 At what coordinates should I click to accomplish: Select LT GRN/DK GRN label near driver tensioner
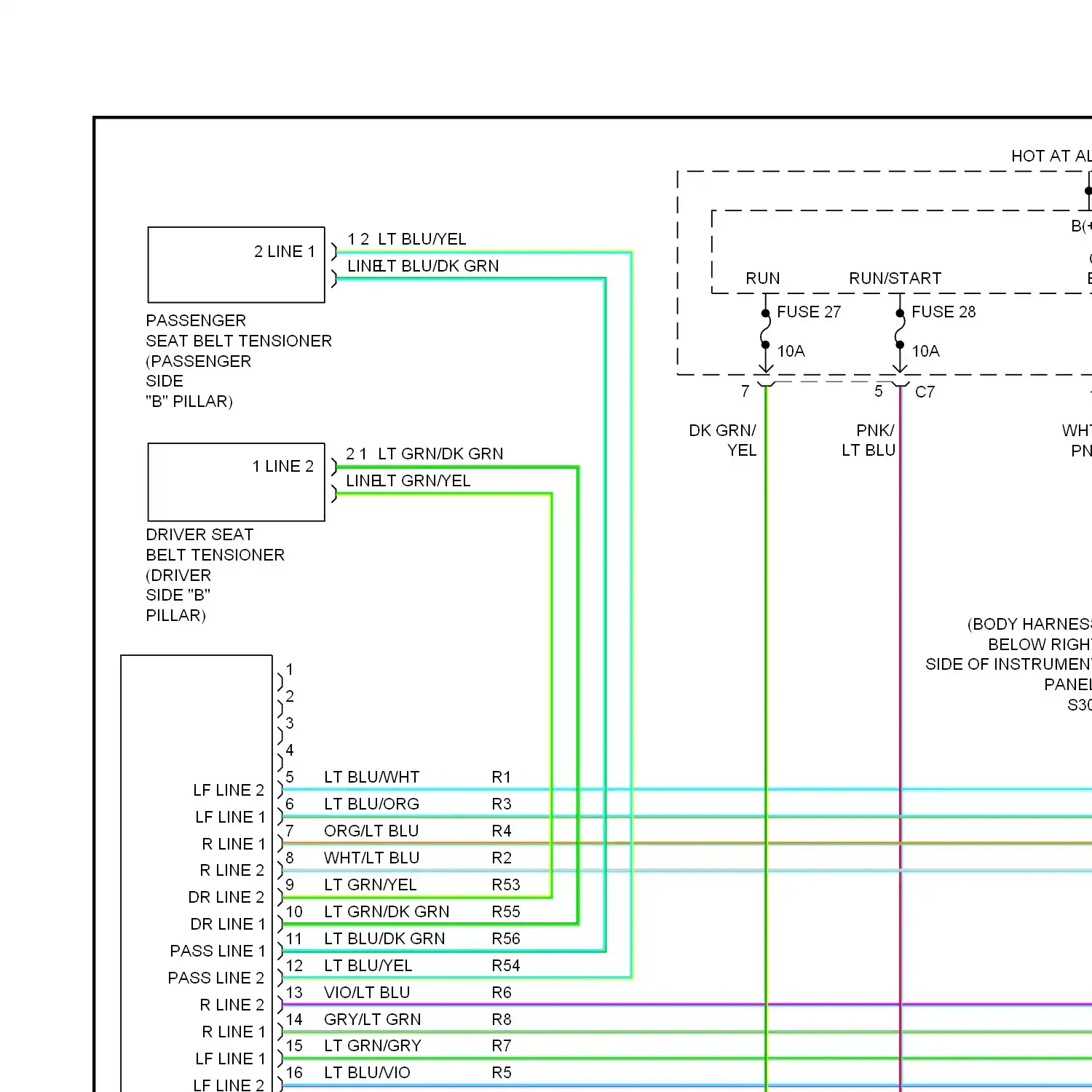click(x=440, y=454)
